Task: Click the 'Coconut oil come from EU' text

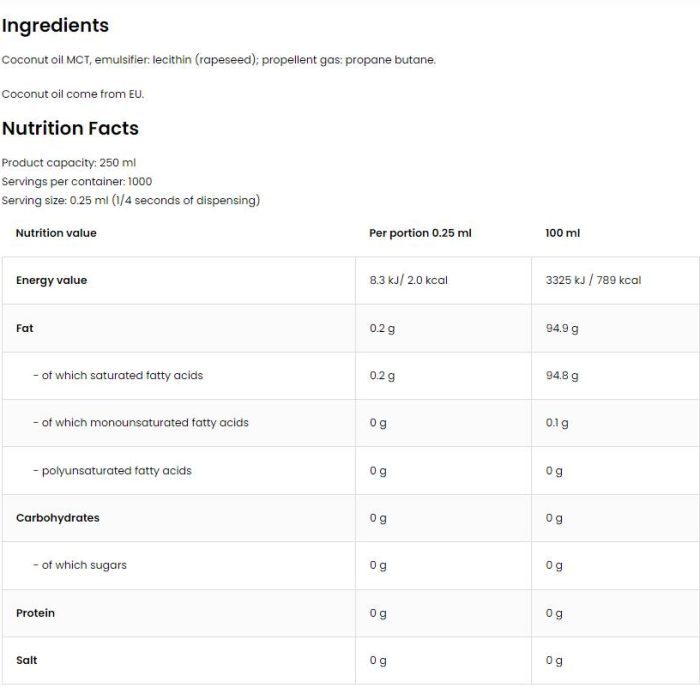Action: point(73,94)
